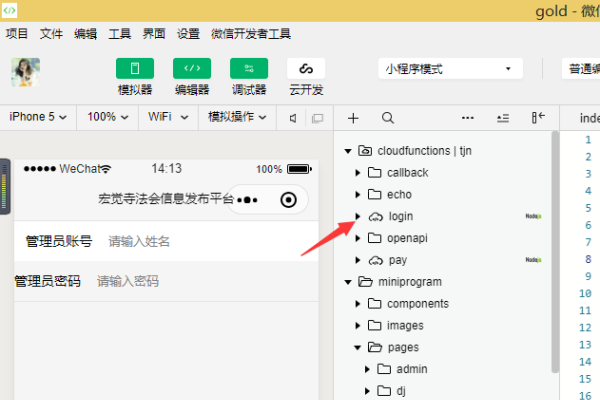Expand the components folder arrow

358,304
